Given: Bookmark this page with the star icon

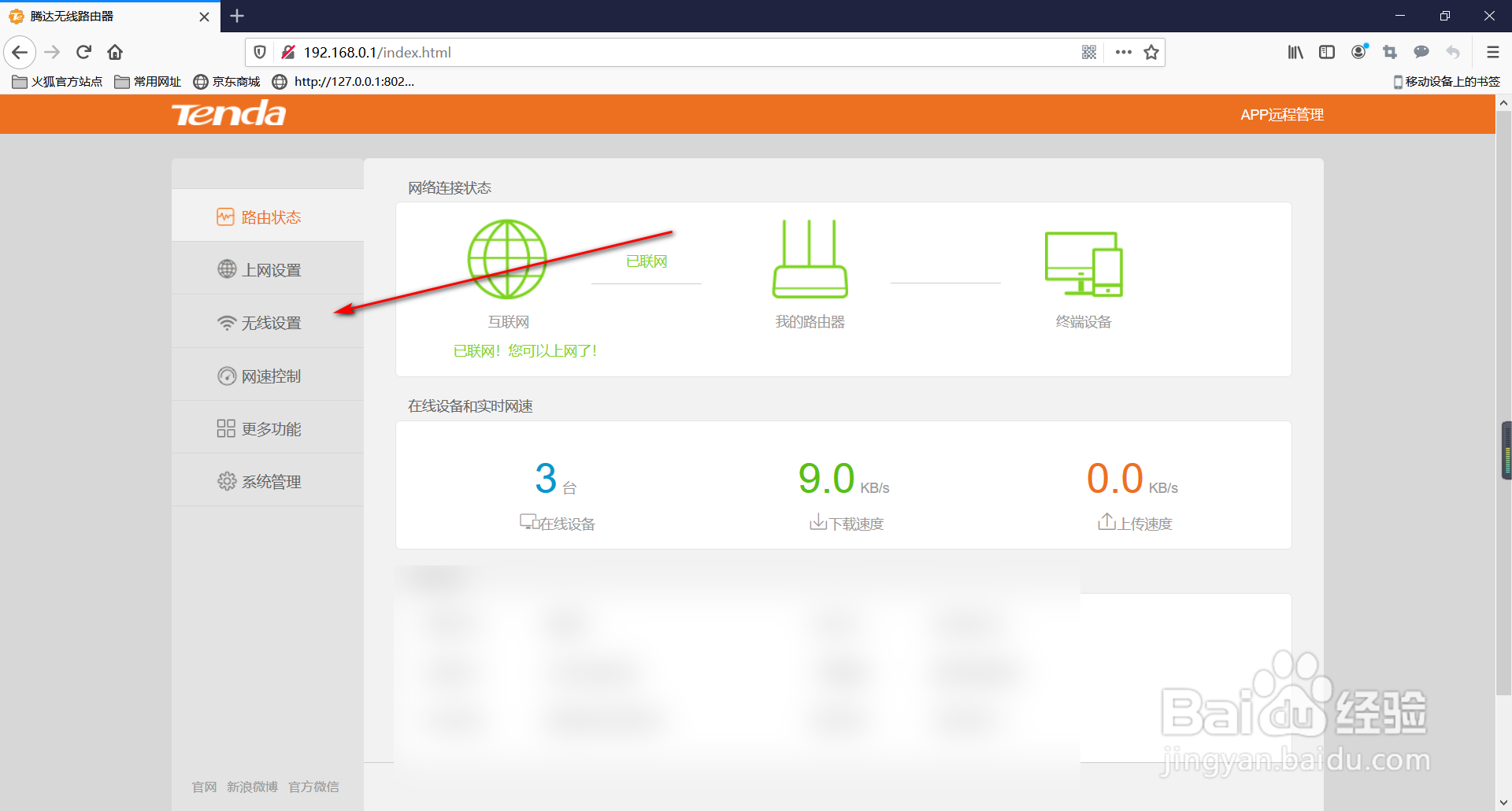Looking at the screenshot, I should click(x=1151, y=53).
